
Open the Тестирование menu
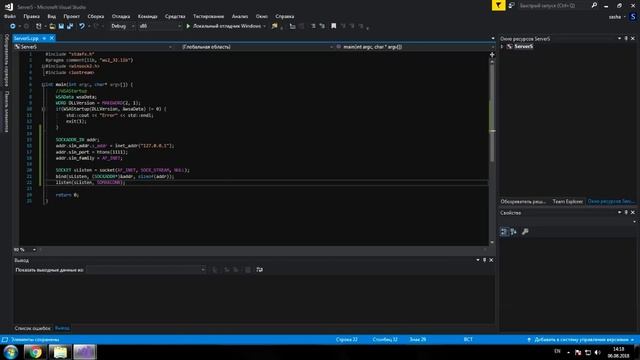click(x=208, y=16)
